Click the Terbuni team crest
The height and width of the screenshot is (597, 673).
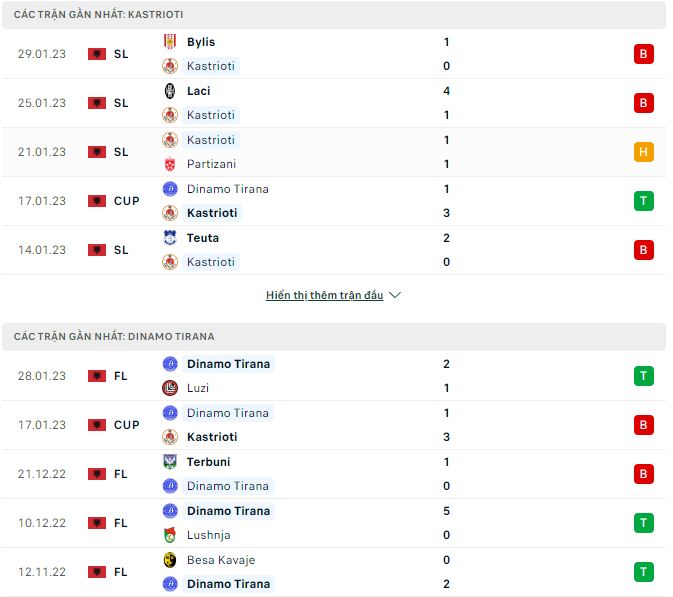(170, 462)
